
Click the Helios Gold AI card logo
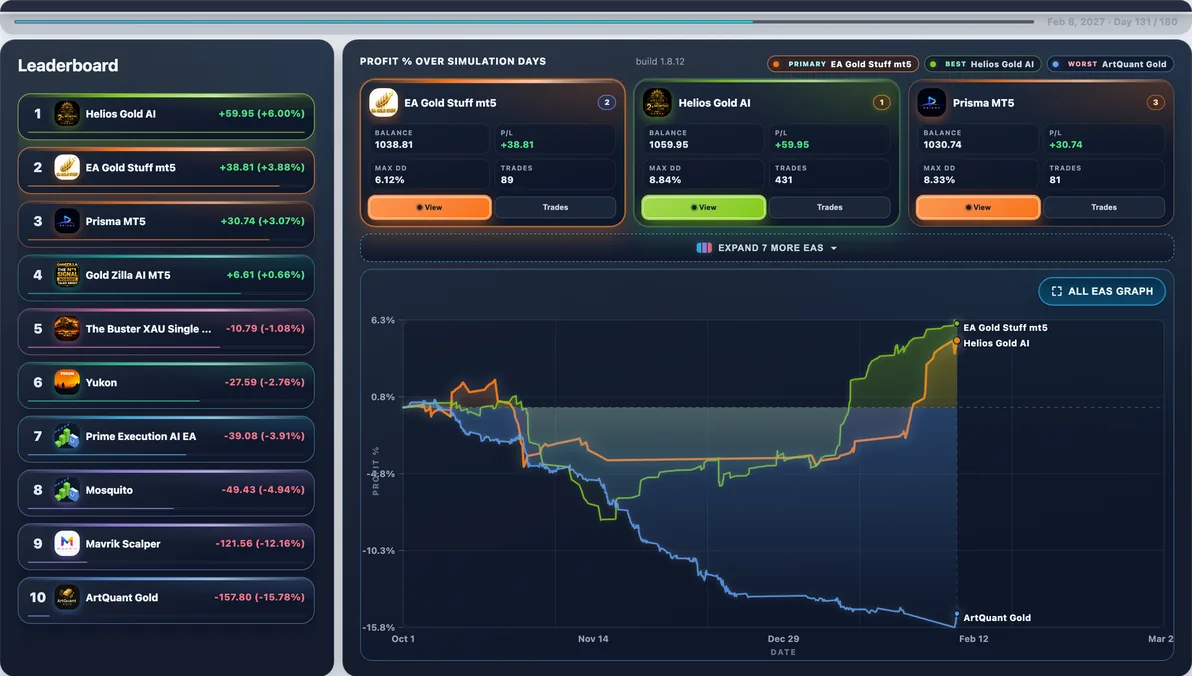(657, 103)
